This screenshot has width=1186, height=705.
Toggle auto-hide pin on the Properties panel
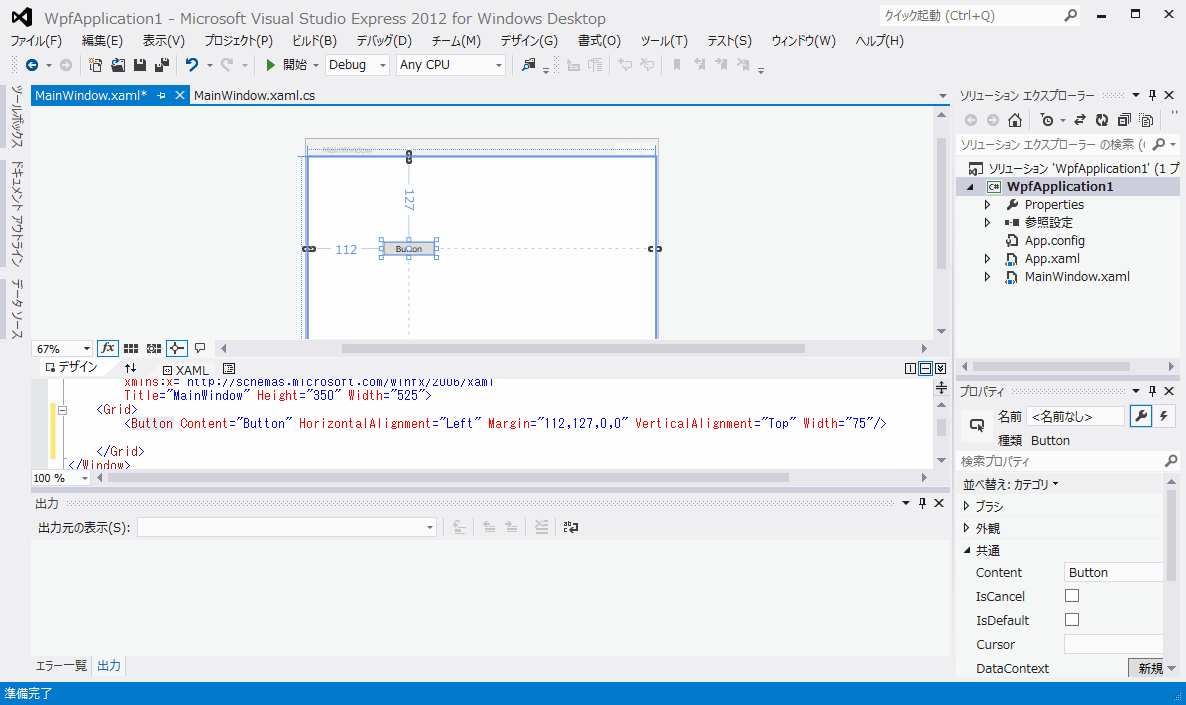pyautogui.click(x=1152, y=390)
